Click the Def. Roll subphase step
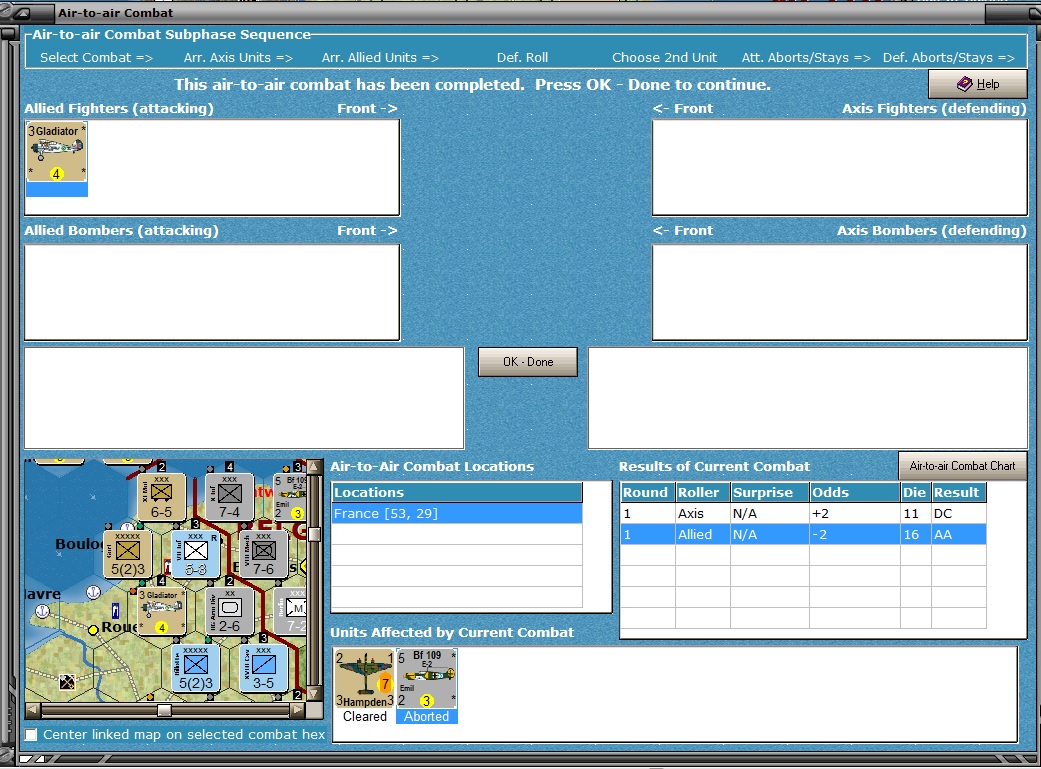This screenshot has height=769, width=1041. tap(522, 58)
